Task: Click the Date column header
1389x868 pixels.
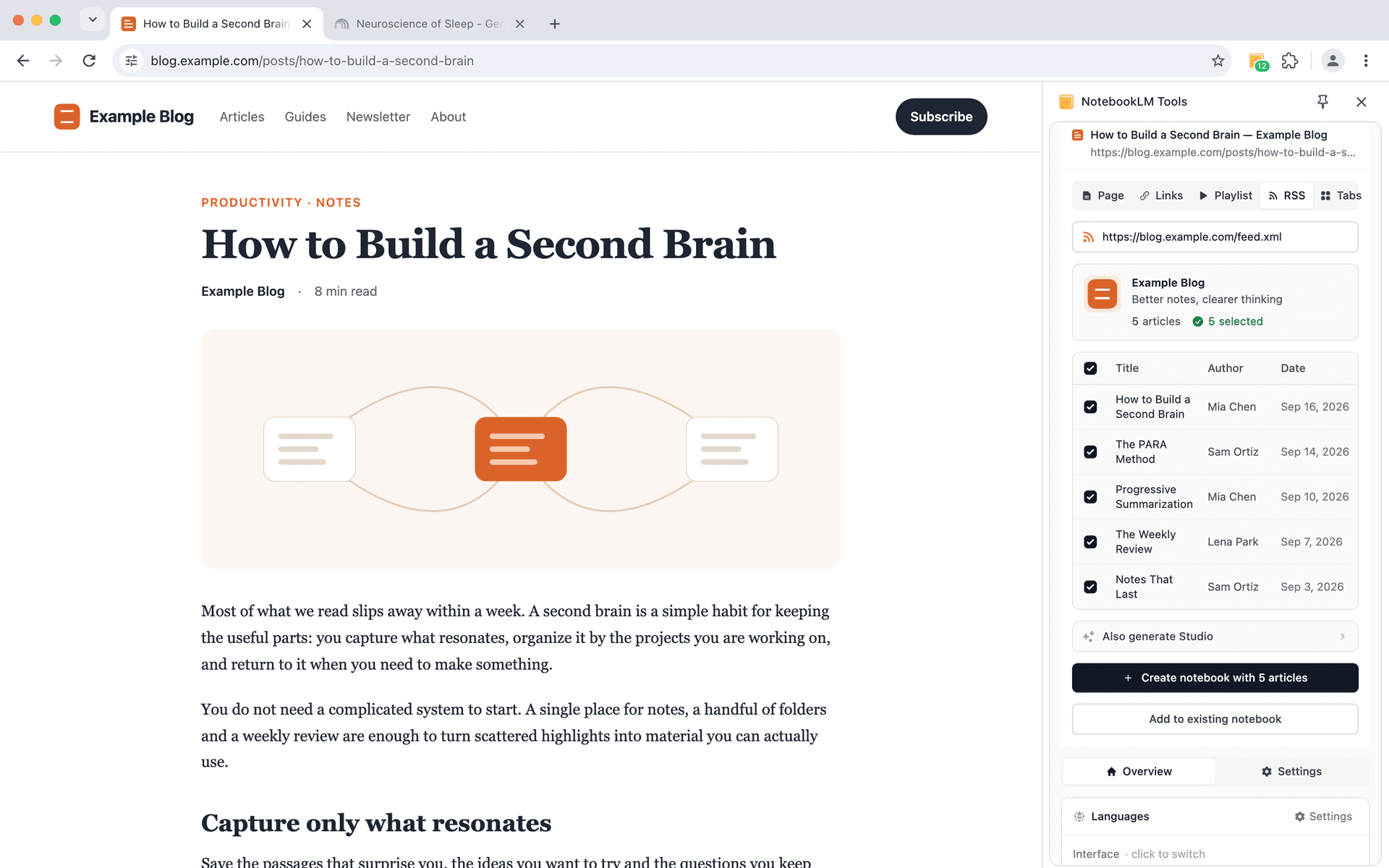Action: coord(1293,368)
